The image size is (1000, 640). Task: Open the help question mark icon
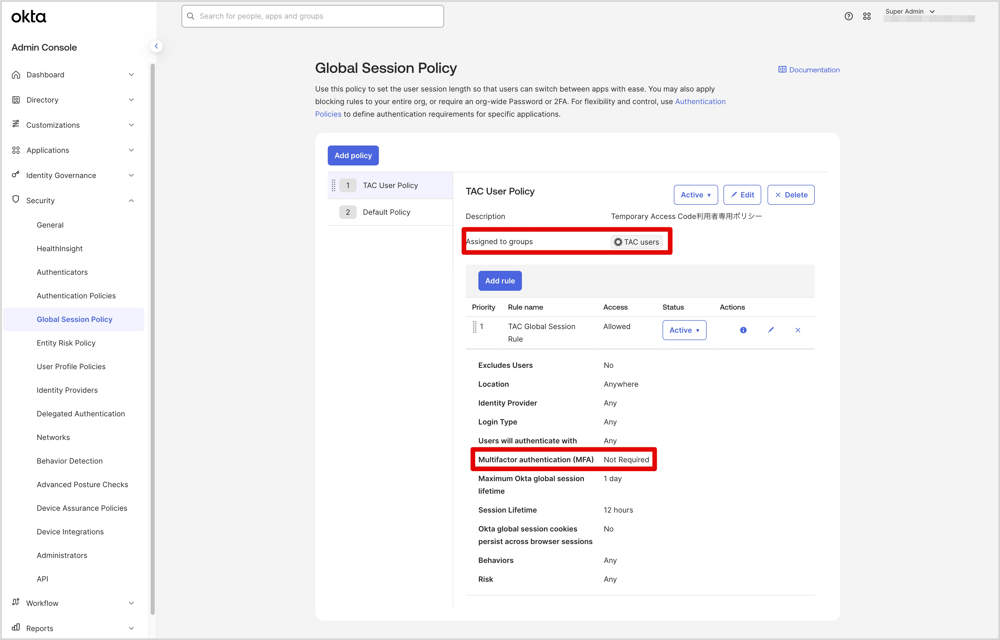tap(848, 17)
